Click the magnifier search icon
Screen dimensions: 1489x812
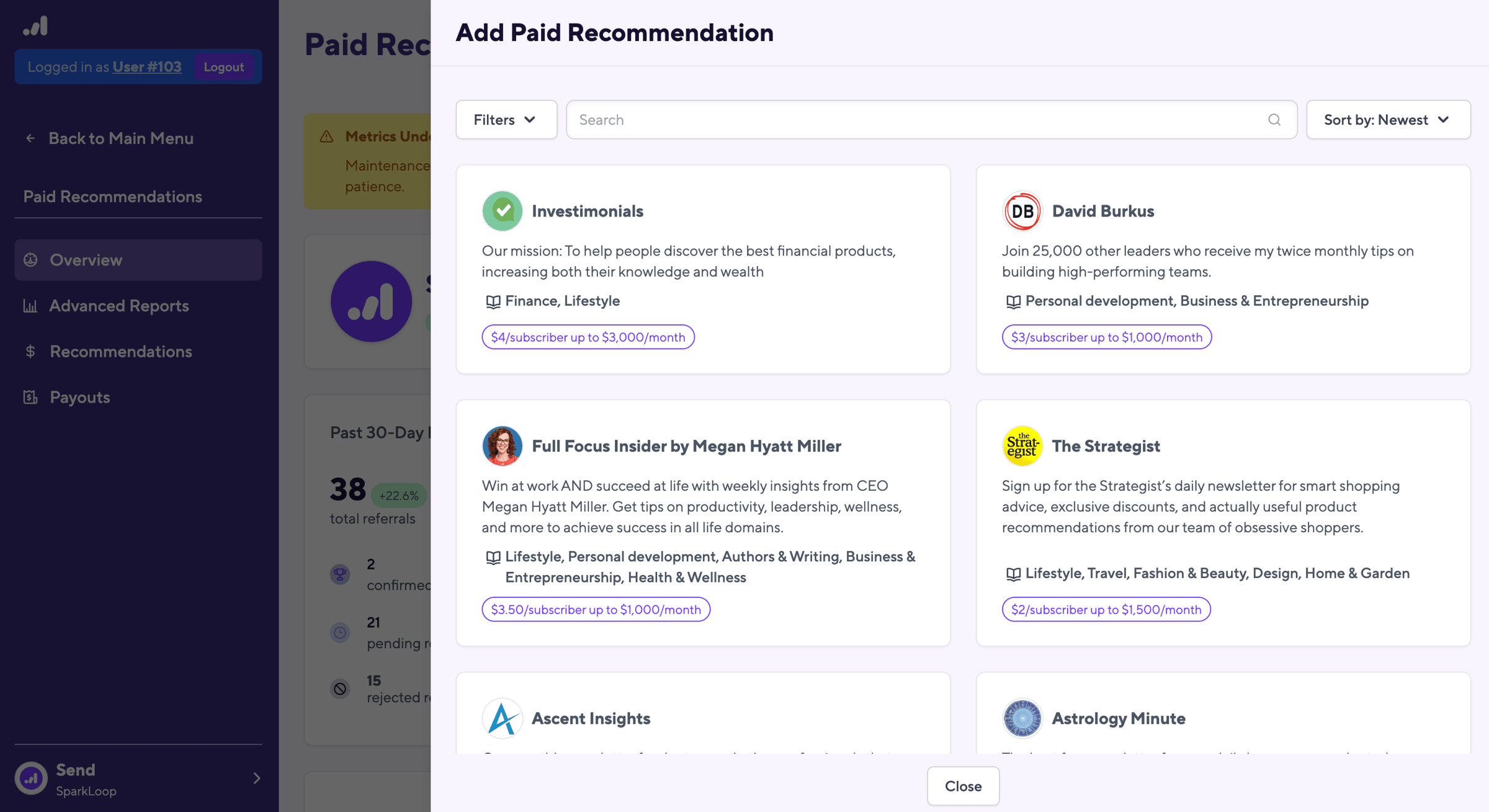(1274, 120)
